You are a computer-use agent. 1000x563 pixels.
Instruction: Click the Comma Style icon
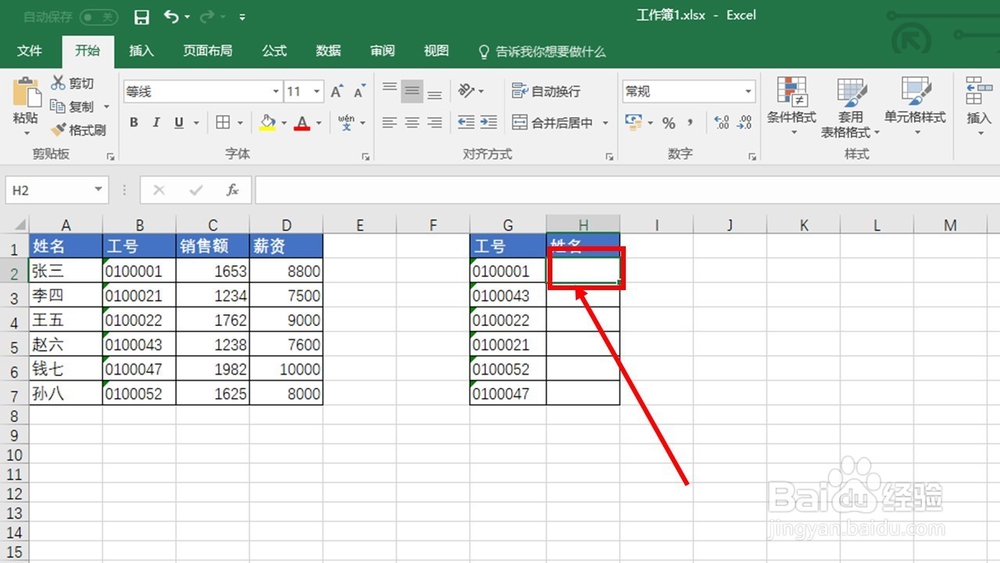click(691, 122)
